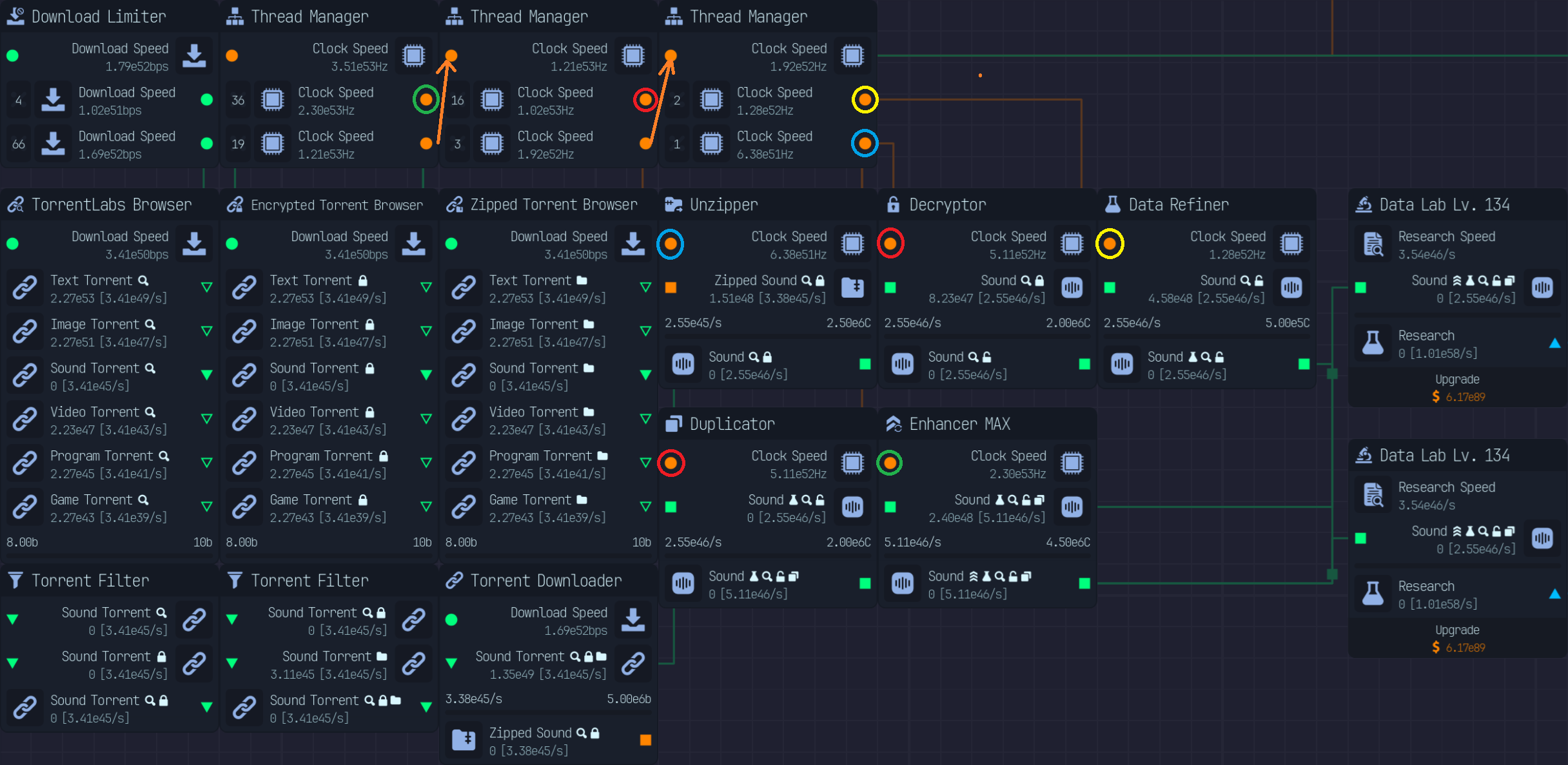Click the chip icon beside Clock Speed 2.30e53Hz

tap(273, 100)
